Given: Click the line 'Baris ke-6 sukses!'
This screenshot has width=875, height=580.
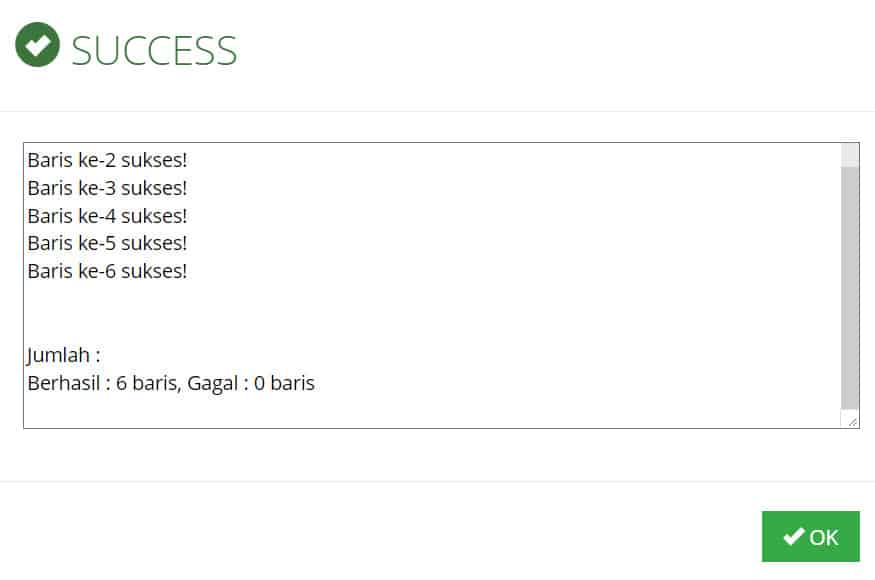Looking at the screenshot, I should pyautogui.click(x=107, y=271).
